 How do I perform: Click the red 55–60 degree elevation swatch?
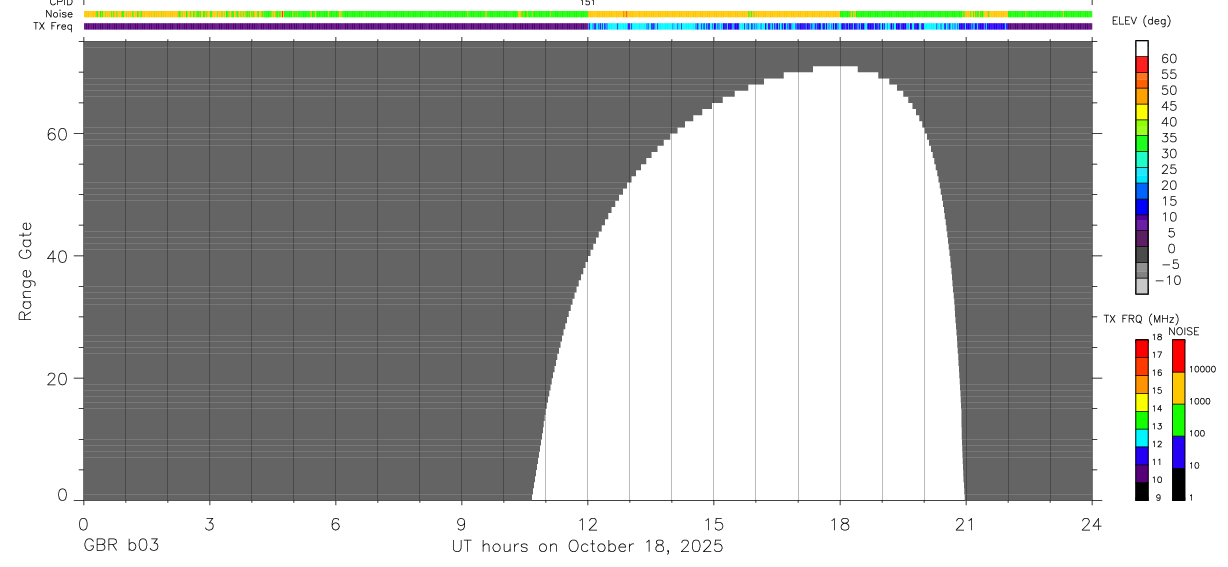[x=1142, y=64]
